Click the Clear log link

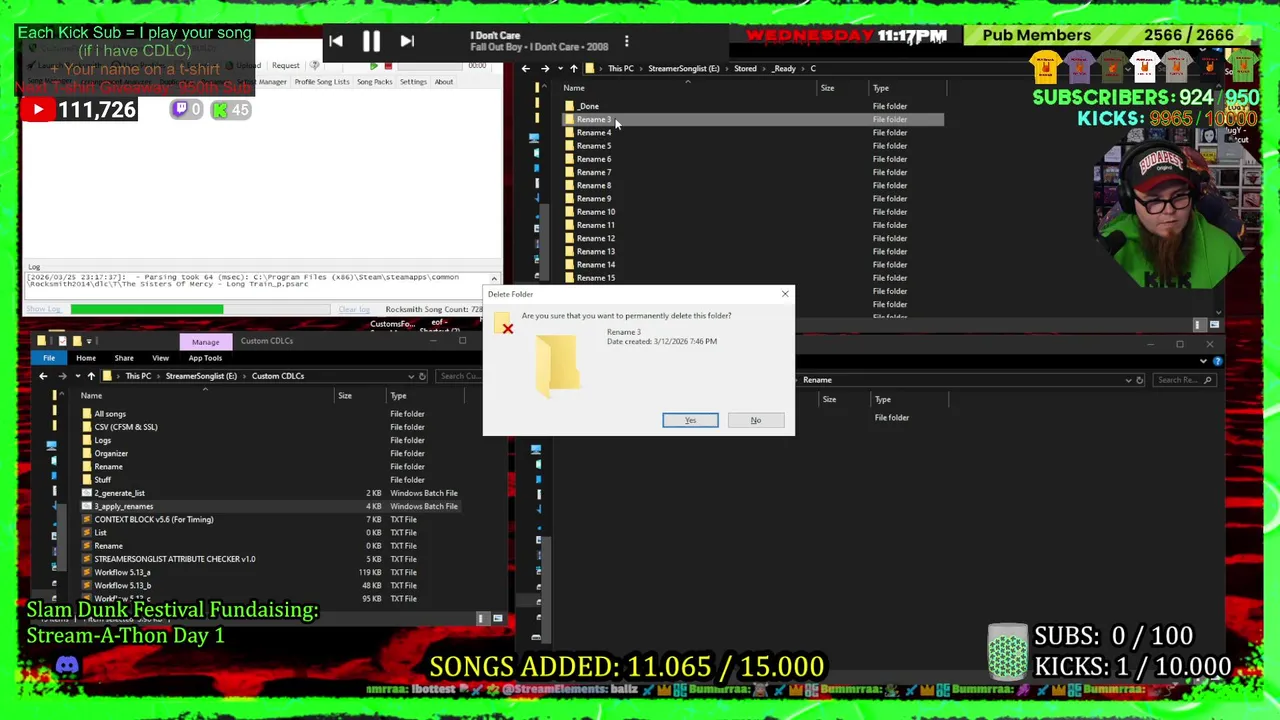pos(354,309)
